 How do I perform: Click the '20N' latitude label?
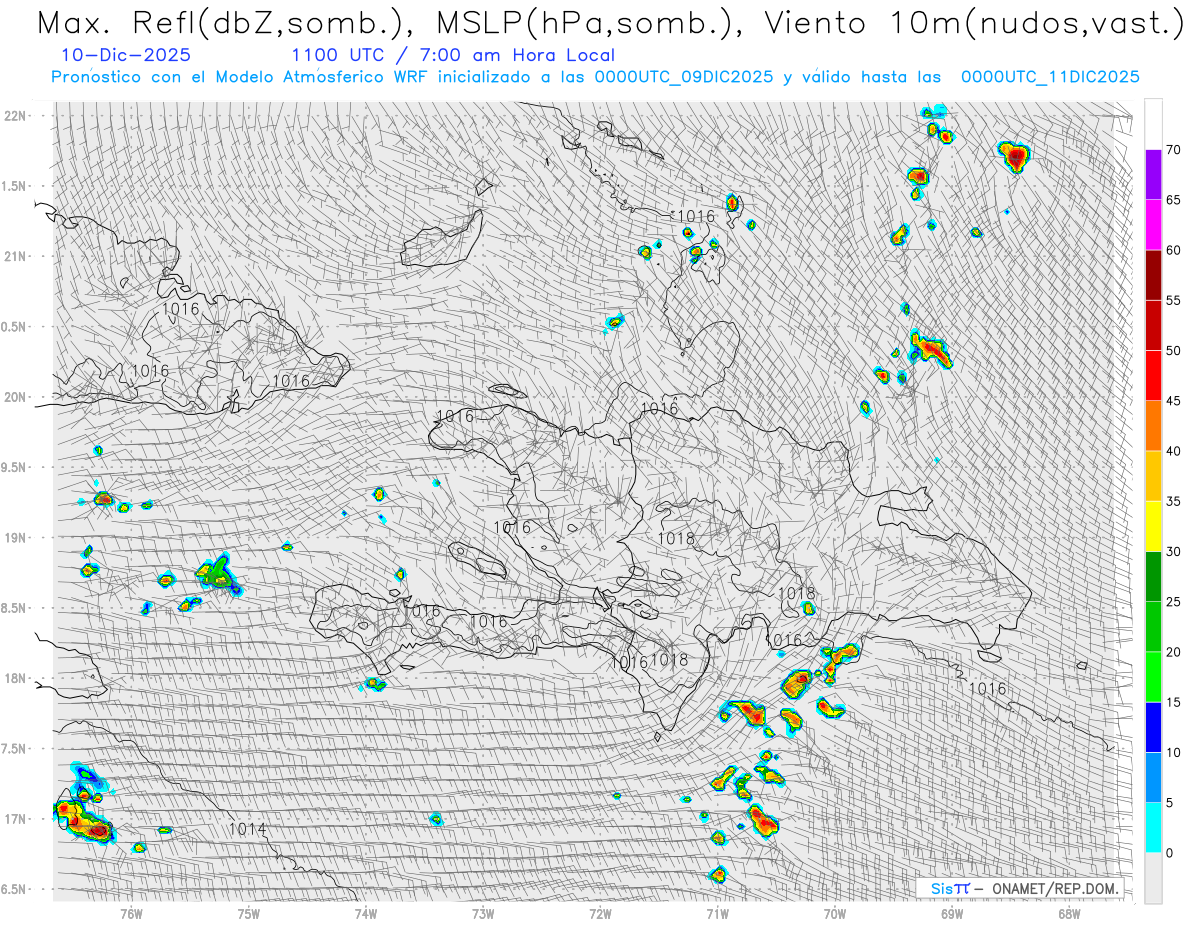15,397
